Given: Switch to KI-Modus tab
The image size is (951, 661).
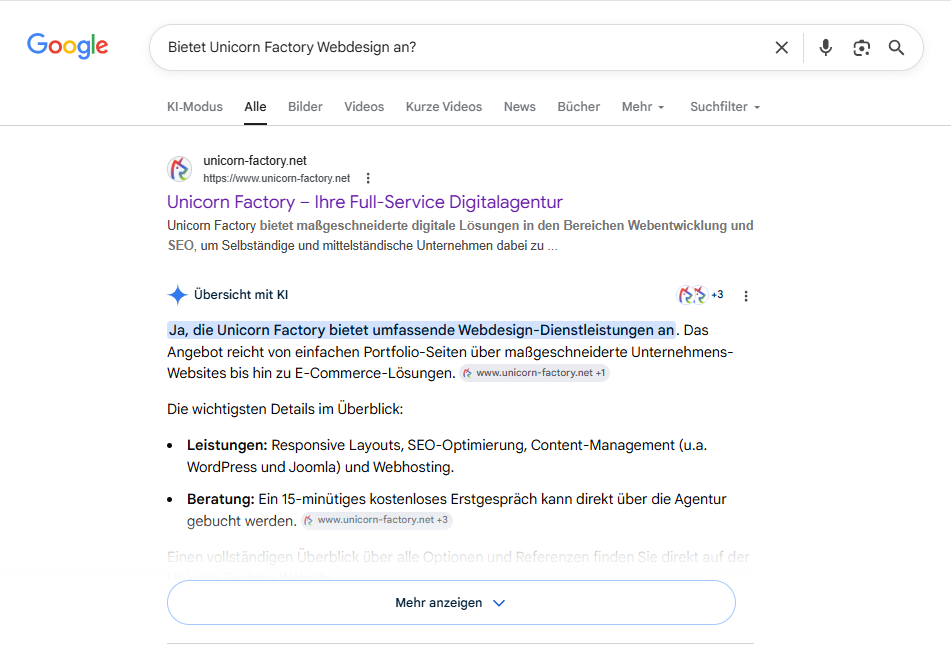Looking at the screenshot, I should (x=195, y=107).
